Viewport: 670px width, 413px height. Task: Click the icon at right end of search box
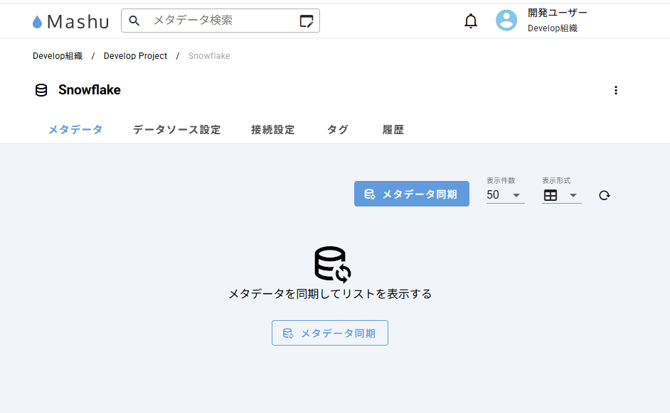306,21
